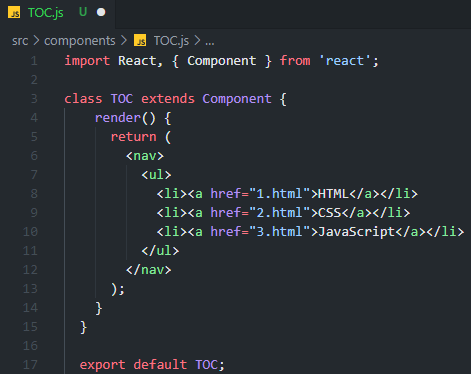Click the chevron after src in the breadcrumb
The height and width of the screenshot is (374, 471).
pos(36,41)
